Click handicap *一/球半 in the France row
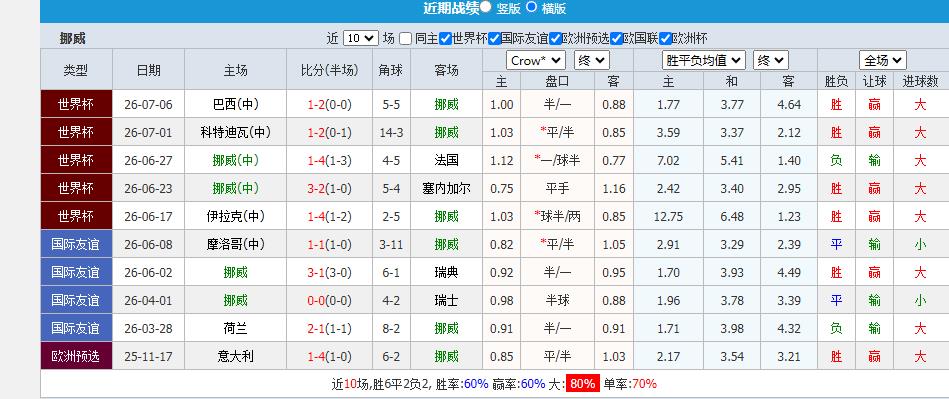 (557, 160)
